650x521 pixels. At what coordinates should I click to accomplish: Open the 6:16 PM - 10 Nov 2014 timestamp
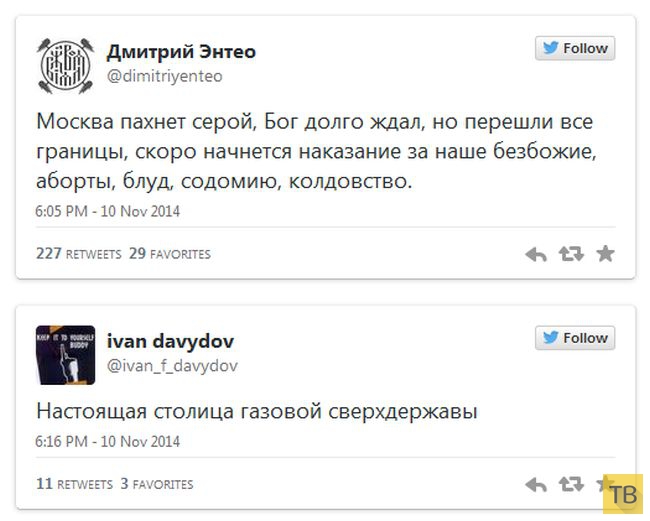(x=108, y=441)
